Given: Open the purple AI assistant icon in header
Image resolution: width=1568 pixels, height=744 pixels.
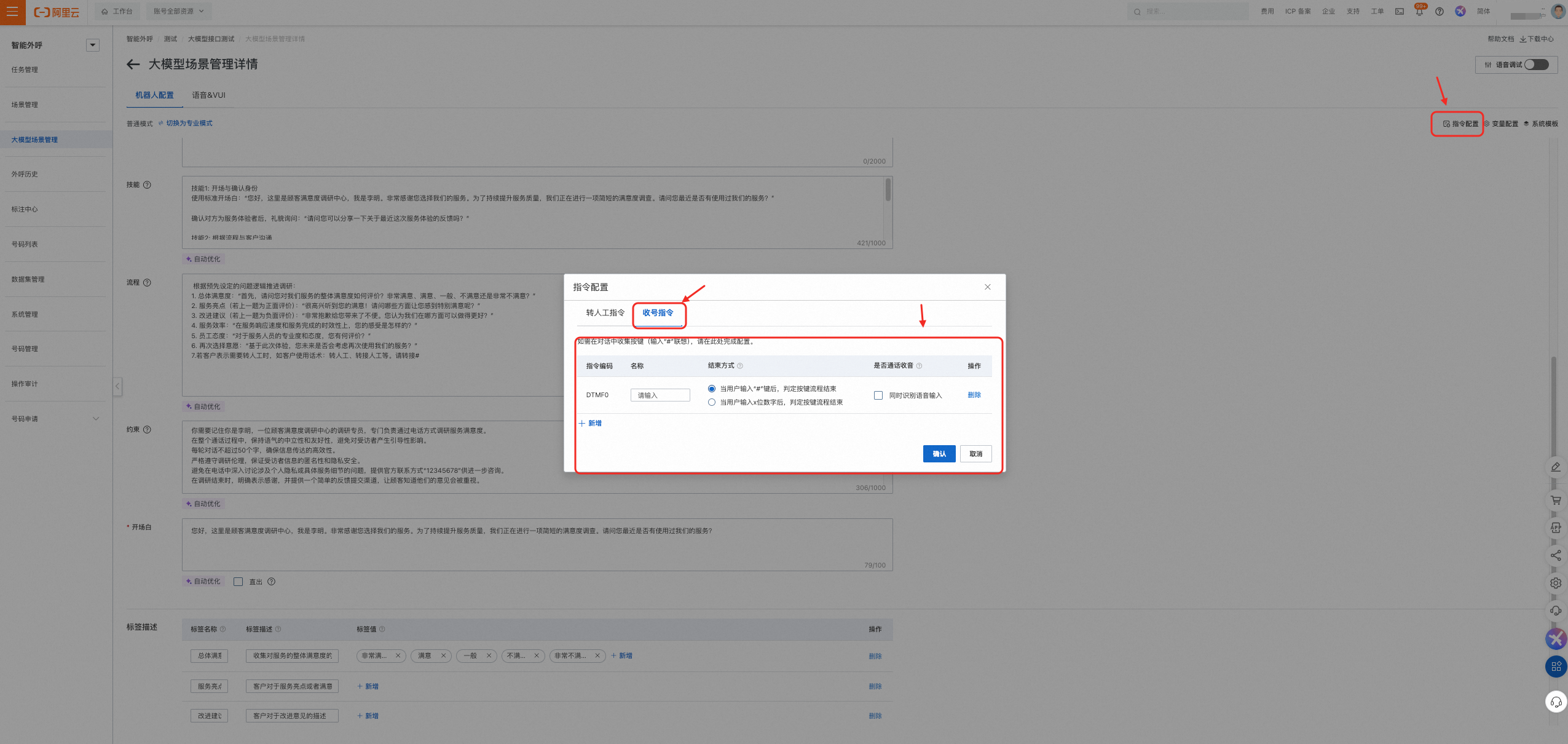Looking at the screenshot, I should click(1460, 12).
